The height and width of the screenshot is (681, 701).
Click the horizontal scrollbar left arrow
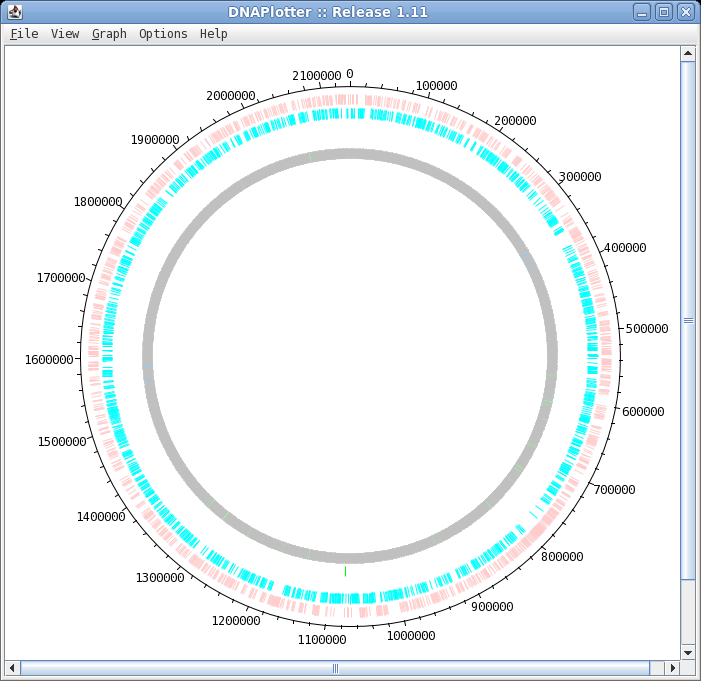(x=12, y=668)
